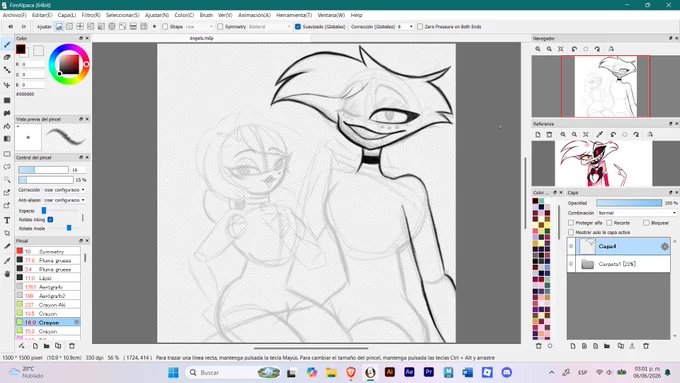Click the Redo arrow in toolbar
680x383 pixels.
[24, 27]
